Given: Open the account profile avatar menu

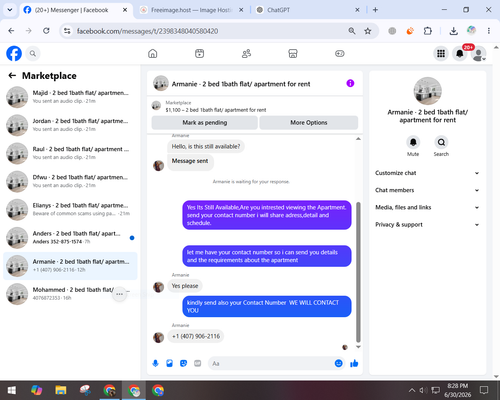Looking at the screenshot, I should [478, 54].
